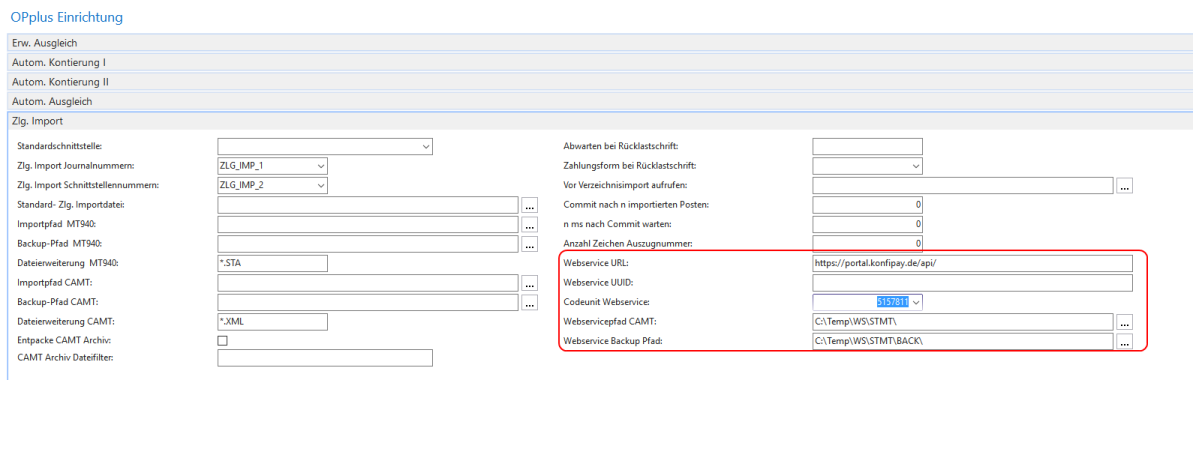Click the Backup-Pfad CAMT text field
The height and width of the screenshot is (460, 1193).
click(368, 303)
